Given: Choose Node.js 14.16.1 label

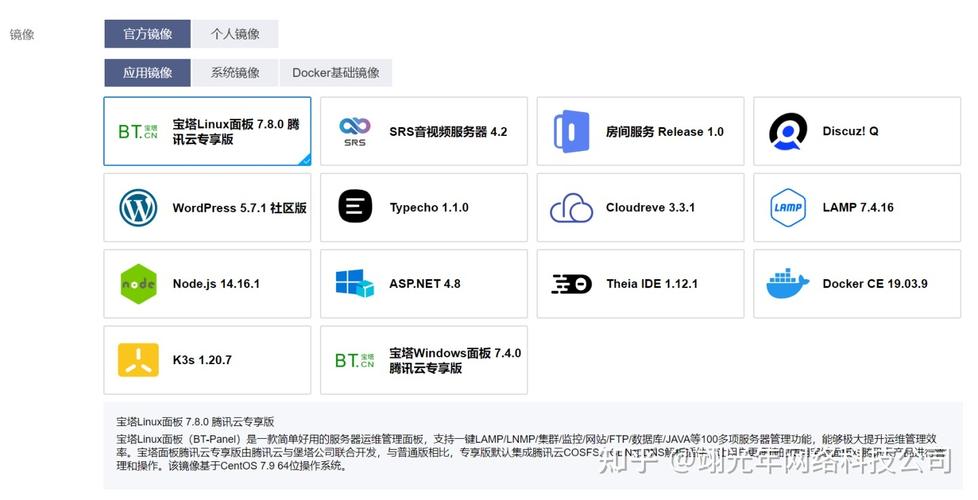Looking at the screenshot, I should [216, 284].
